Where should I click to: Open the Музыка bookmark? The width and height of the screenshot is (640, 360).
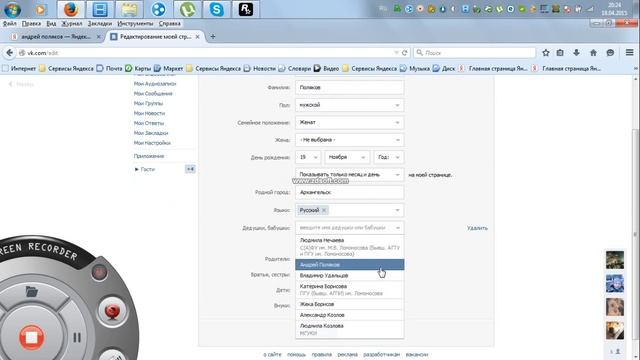[x=415, y=69]
